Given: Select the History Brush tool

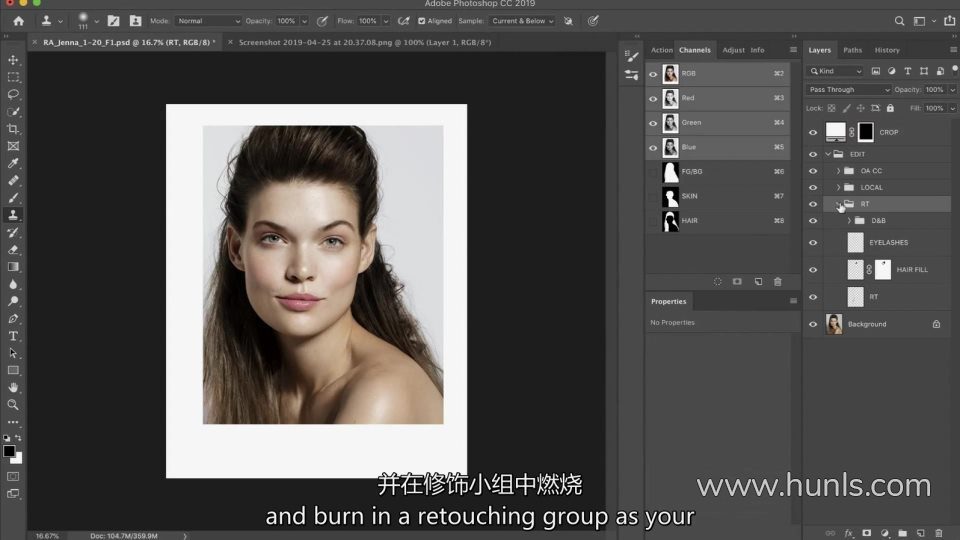Looking at the screenshot, I should click(13, 233).
